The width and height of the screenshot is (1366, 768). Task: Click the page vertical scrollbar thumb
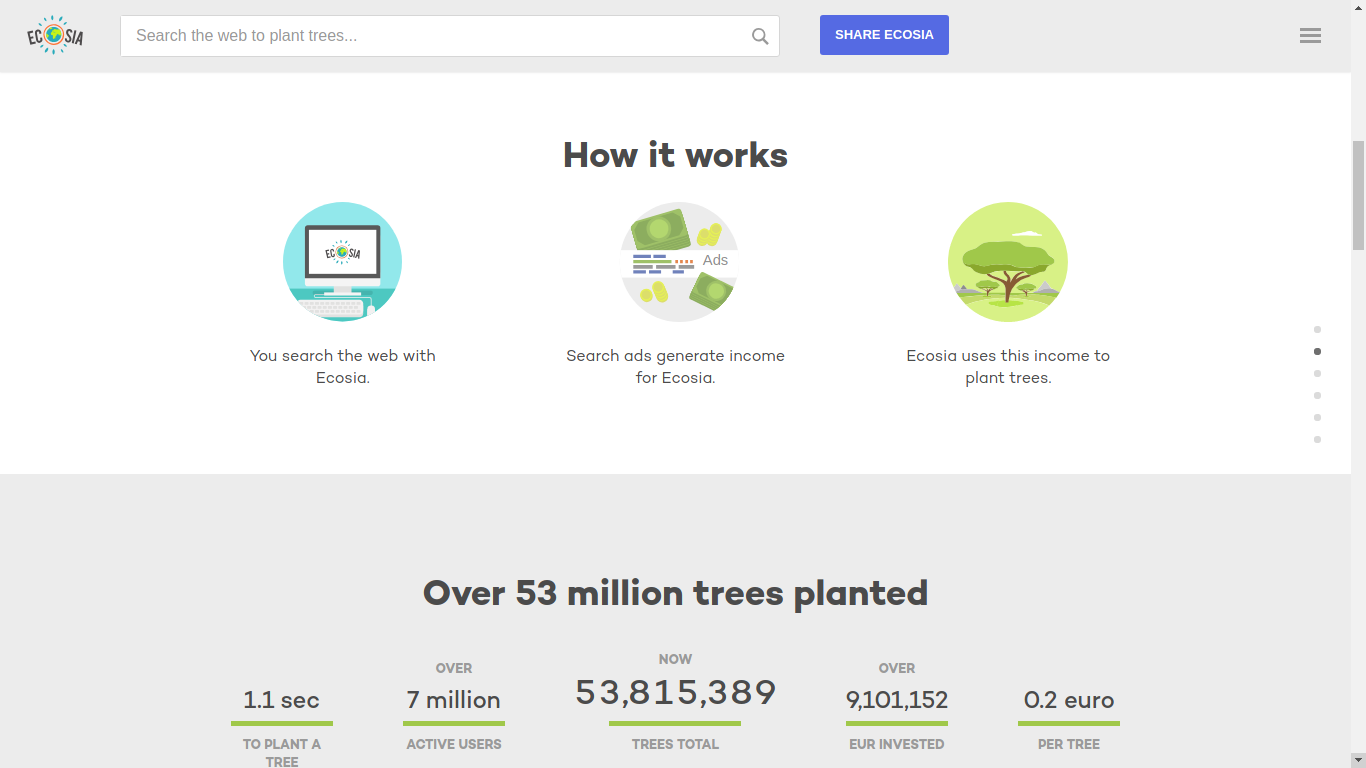[x=1358, y=195]
